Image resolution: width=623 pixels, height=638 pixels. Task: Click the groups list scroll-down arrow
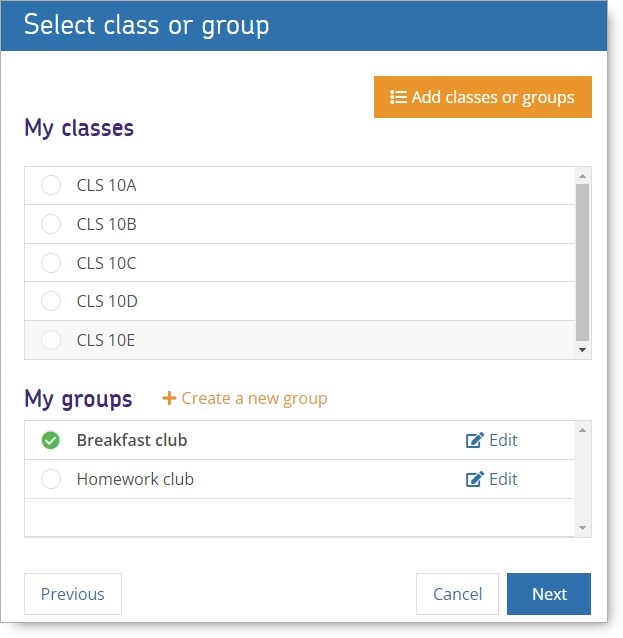582,528
